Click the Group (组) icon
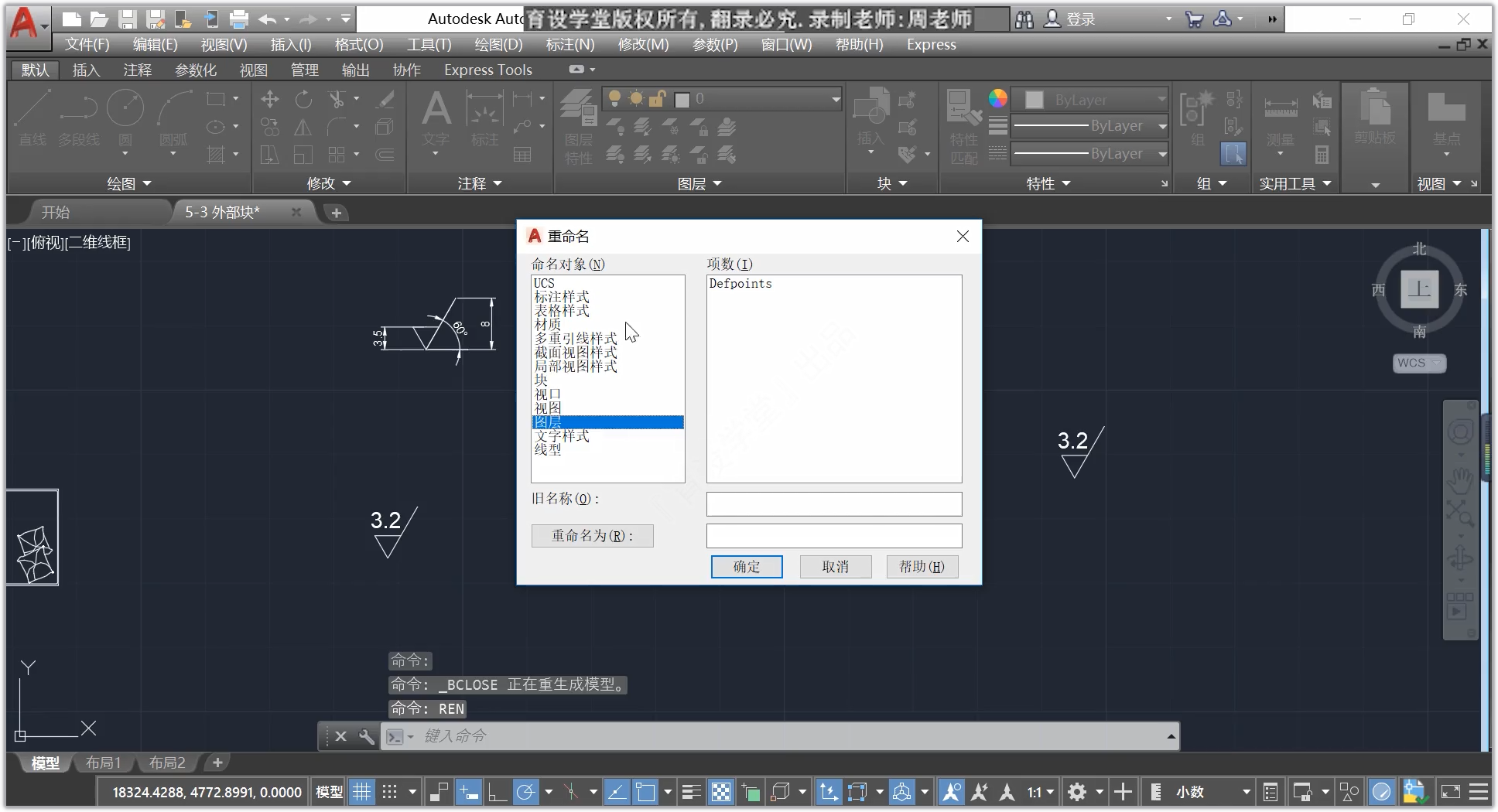 coord(1197,118)
